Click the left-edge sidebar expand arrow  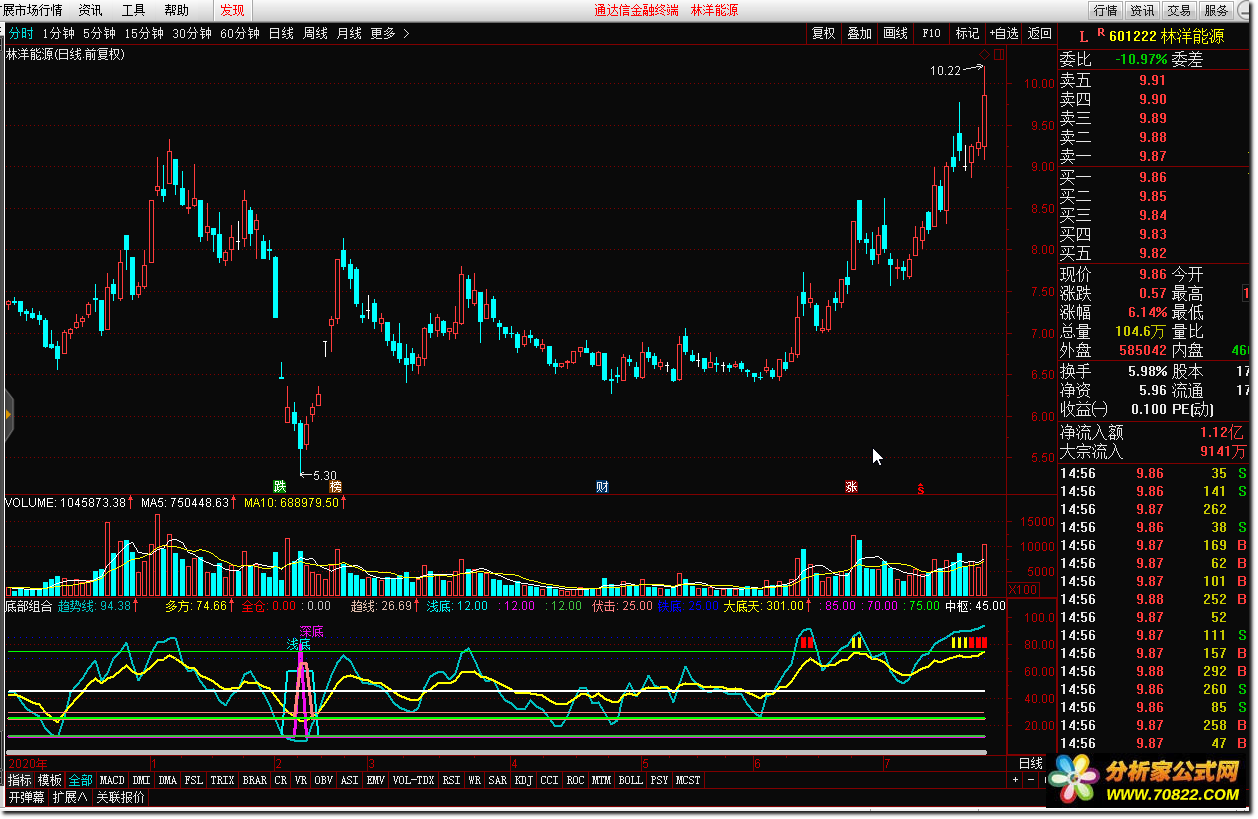click(x=8, y=414)
